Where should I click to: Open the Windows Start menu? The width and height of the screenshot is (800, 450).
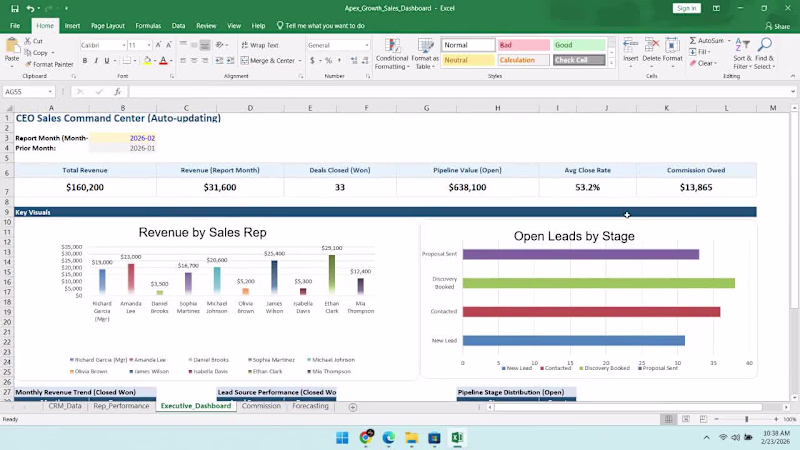click(x=342, y=437)
